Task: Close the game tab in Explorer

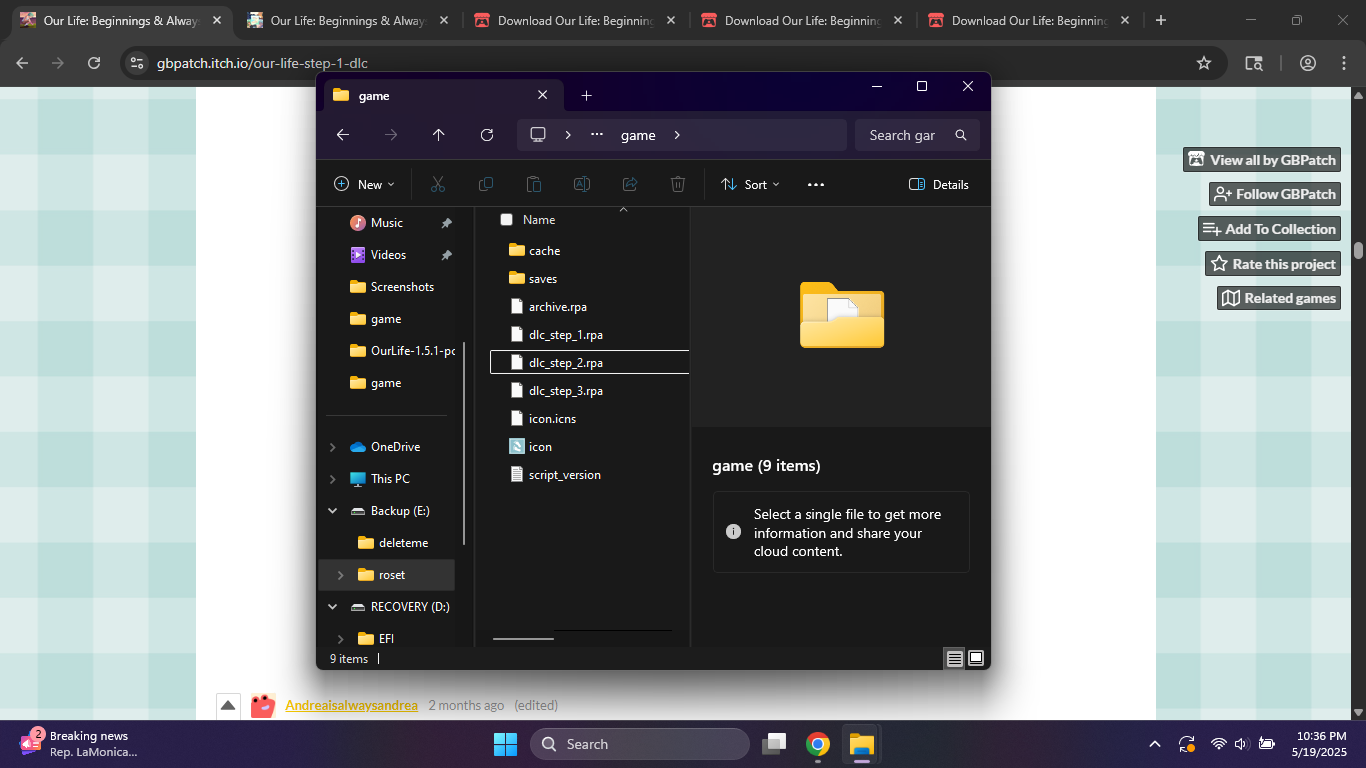Action: click(x=542, y=95)
